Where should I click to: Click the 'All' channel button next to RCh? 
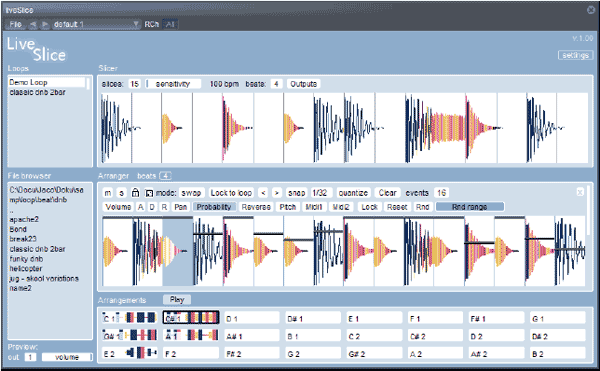[x=170, y=24]
